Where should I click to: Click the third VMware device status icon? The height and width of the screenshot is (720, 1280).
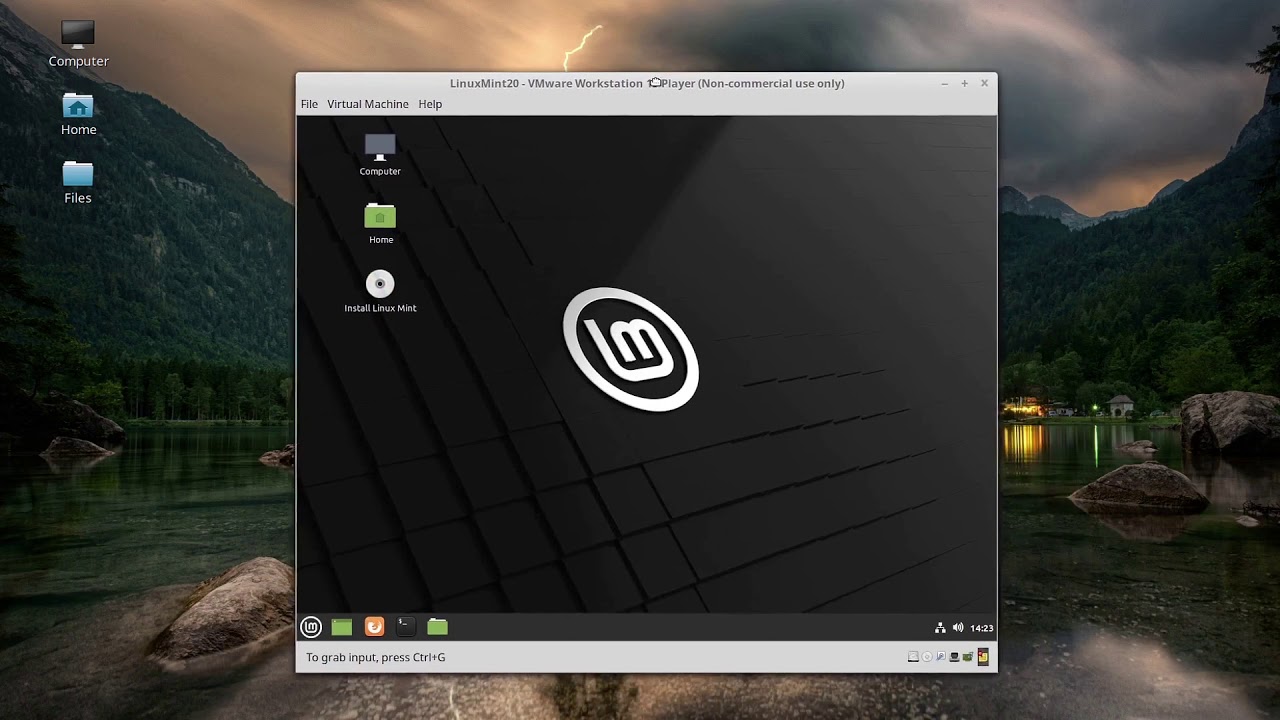pos(941,657)
